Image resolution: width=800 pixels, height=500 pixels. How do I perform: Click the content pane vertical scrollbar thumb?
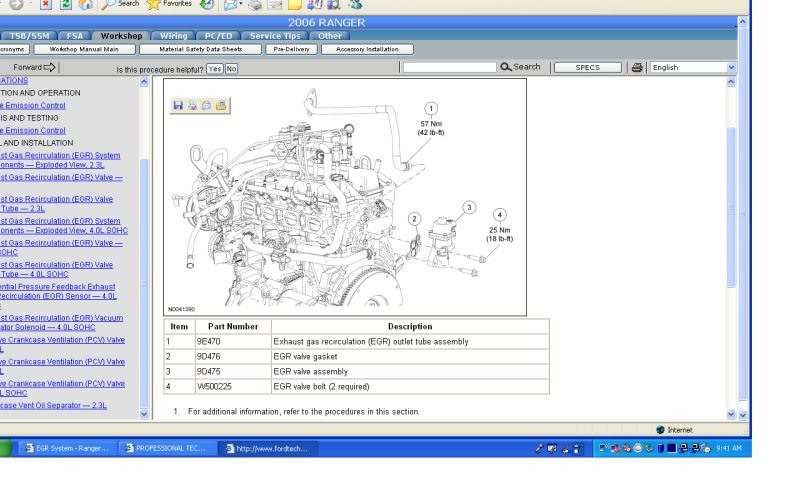pos(731,207)
